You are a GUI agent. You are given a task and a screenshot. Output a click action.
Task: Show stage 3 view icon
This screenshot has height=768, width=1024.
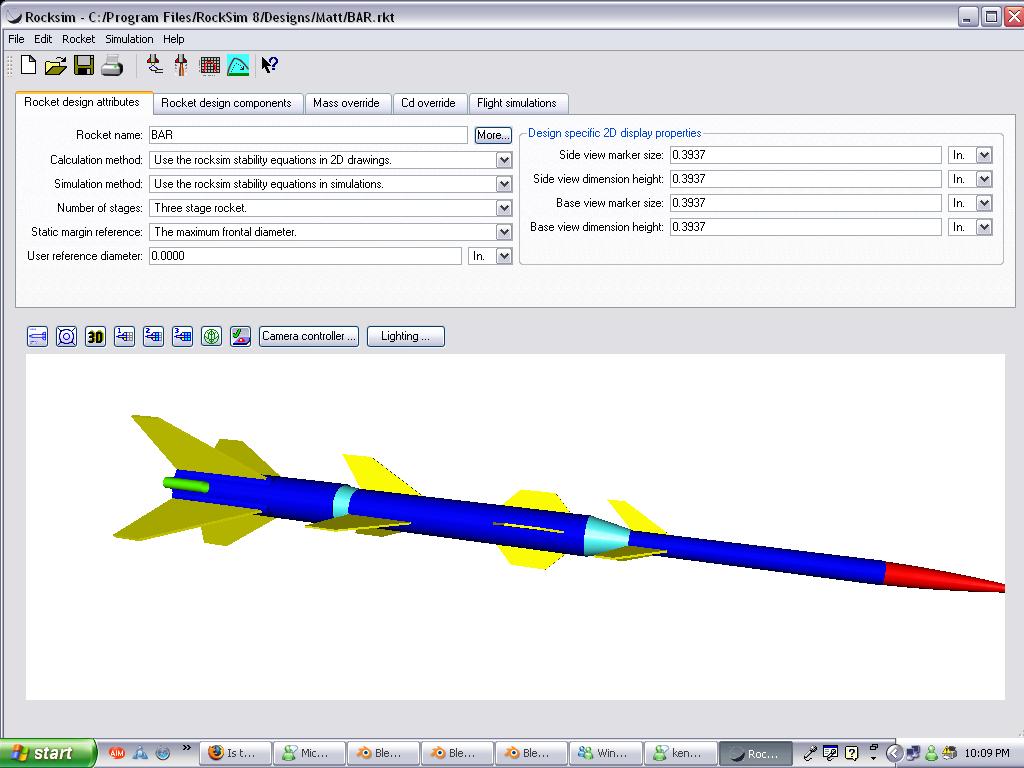pos(182,337)
